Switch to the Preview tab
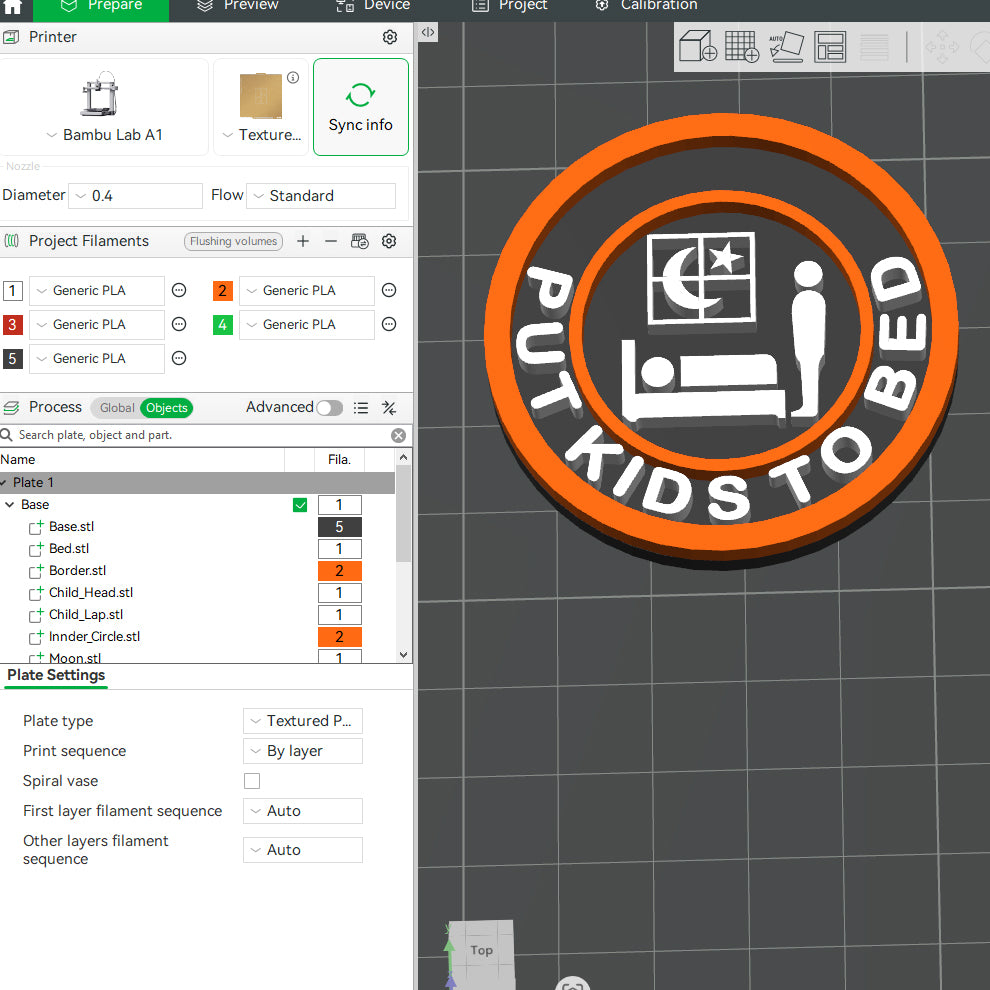The height and width of the screenshot is (990, 990). [238, 6]
